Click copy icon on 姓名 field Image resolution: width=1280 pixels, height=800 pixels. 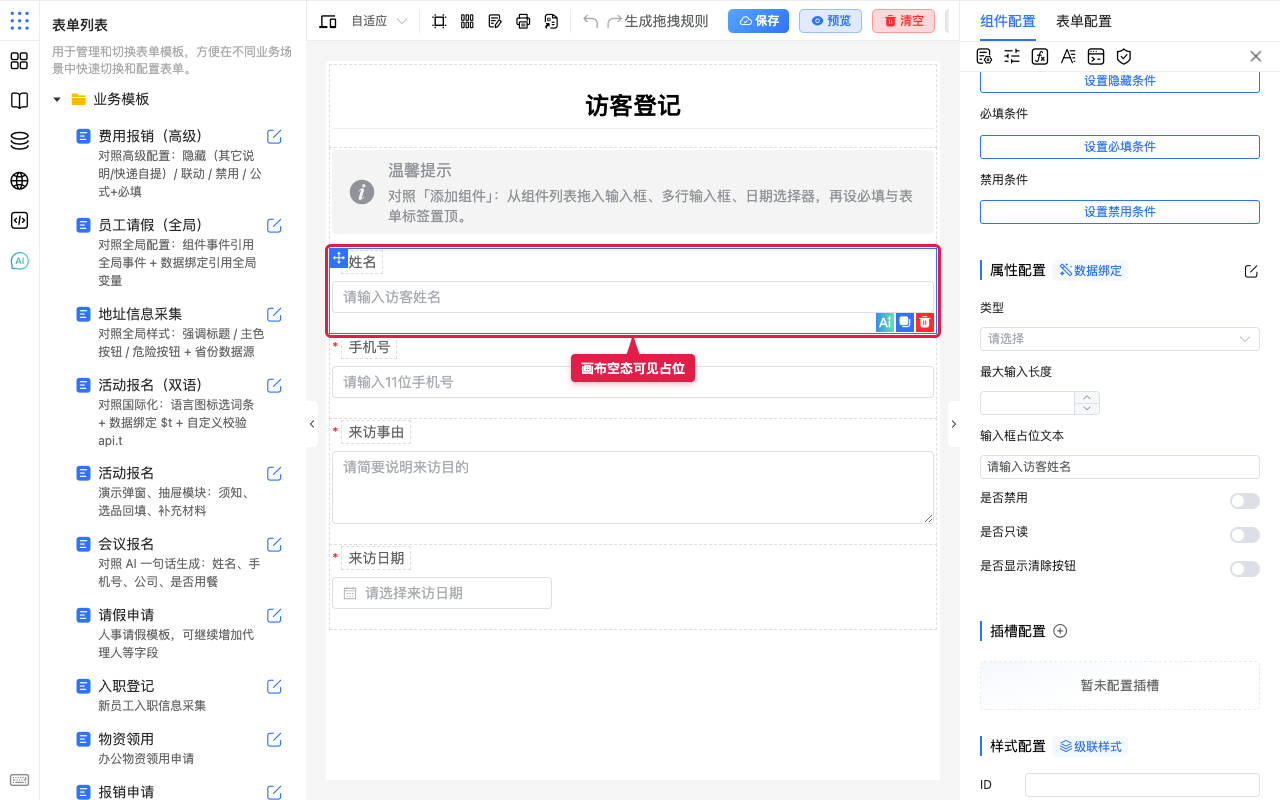(x=905, y=322)
